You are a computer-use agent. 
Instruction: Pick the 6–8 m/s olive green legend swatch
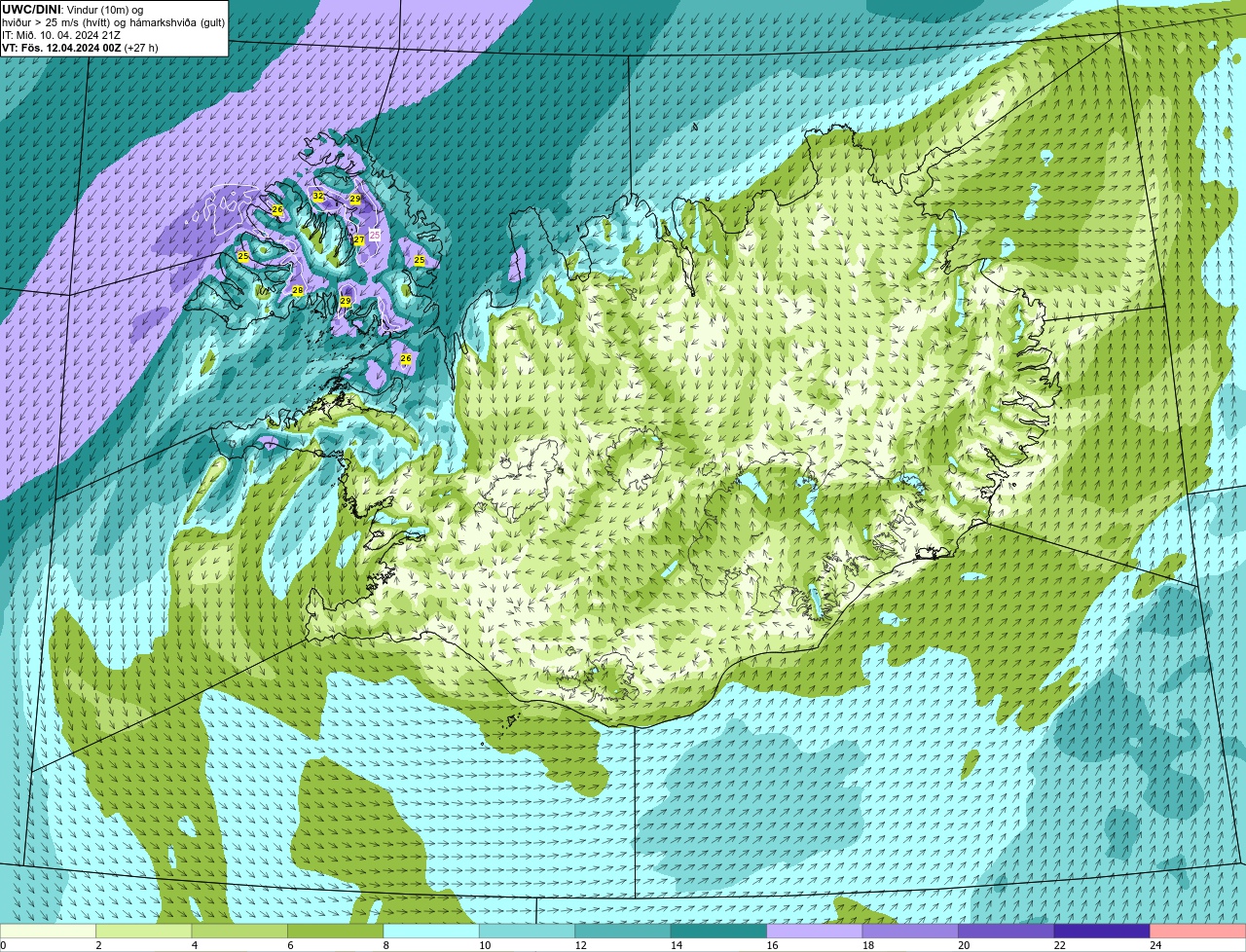coord(336,931)
